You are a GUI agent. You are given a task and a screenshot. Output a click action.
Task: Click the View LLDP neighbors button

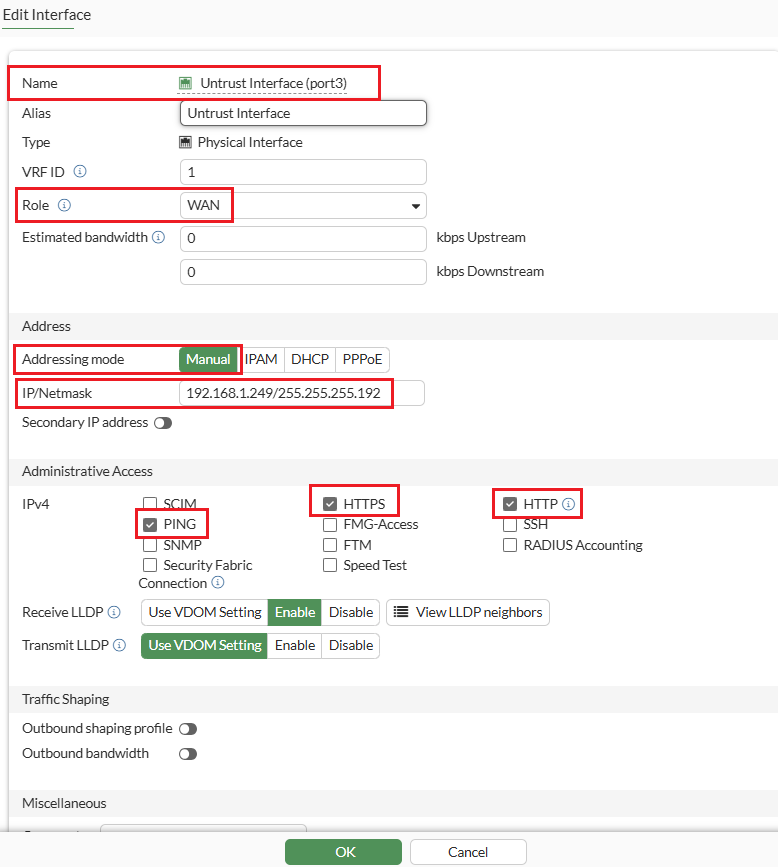pos(467,612)
